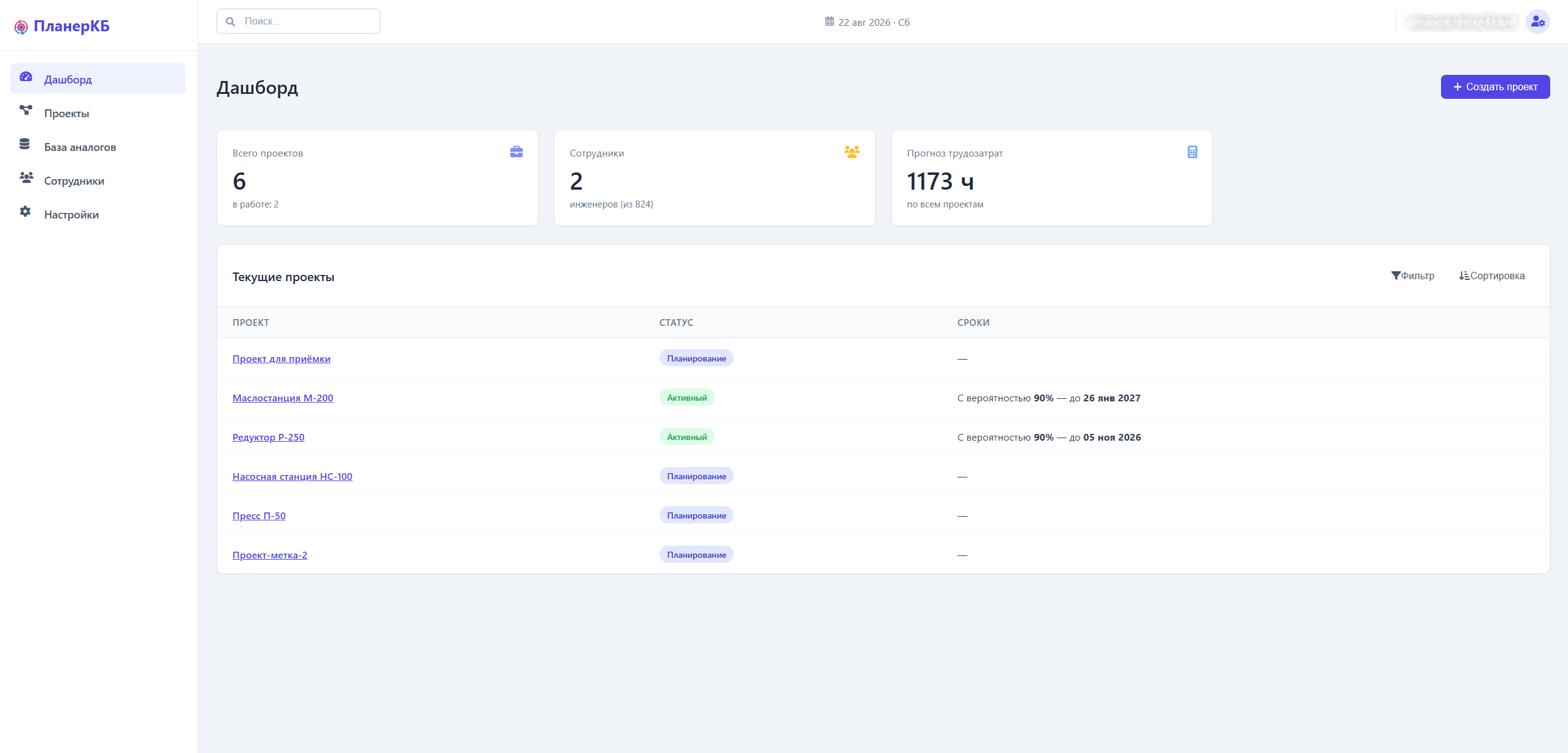Image resolution: width=1568 pixels, height=753 pixels.
Task: Click the Настройки gear icon
Action: (x=25, y=211)
